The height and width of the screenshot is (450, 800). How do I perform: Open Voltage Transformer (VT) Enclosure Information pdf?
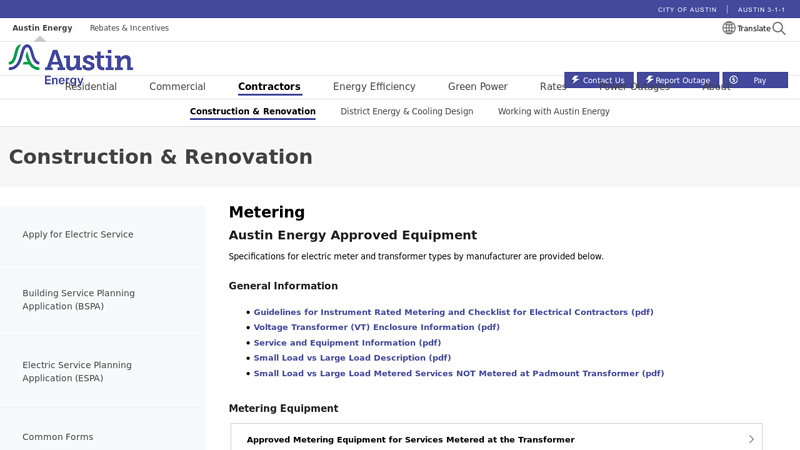(377, 327)
